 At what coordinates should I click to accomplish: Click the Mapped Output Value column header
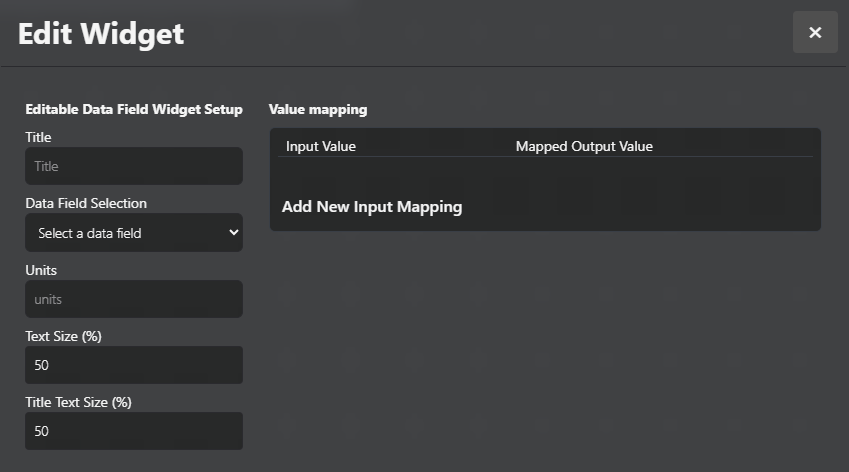[x=584, y=146]
